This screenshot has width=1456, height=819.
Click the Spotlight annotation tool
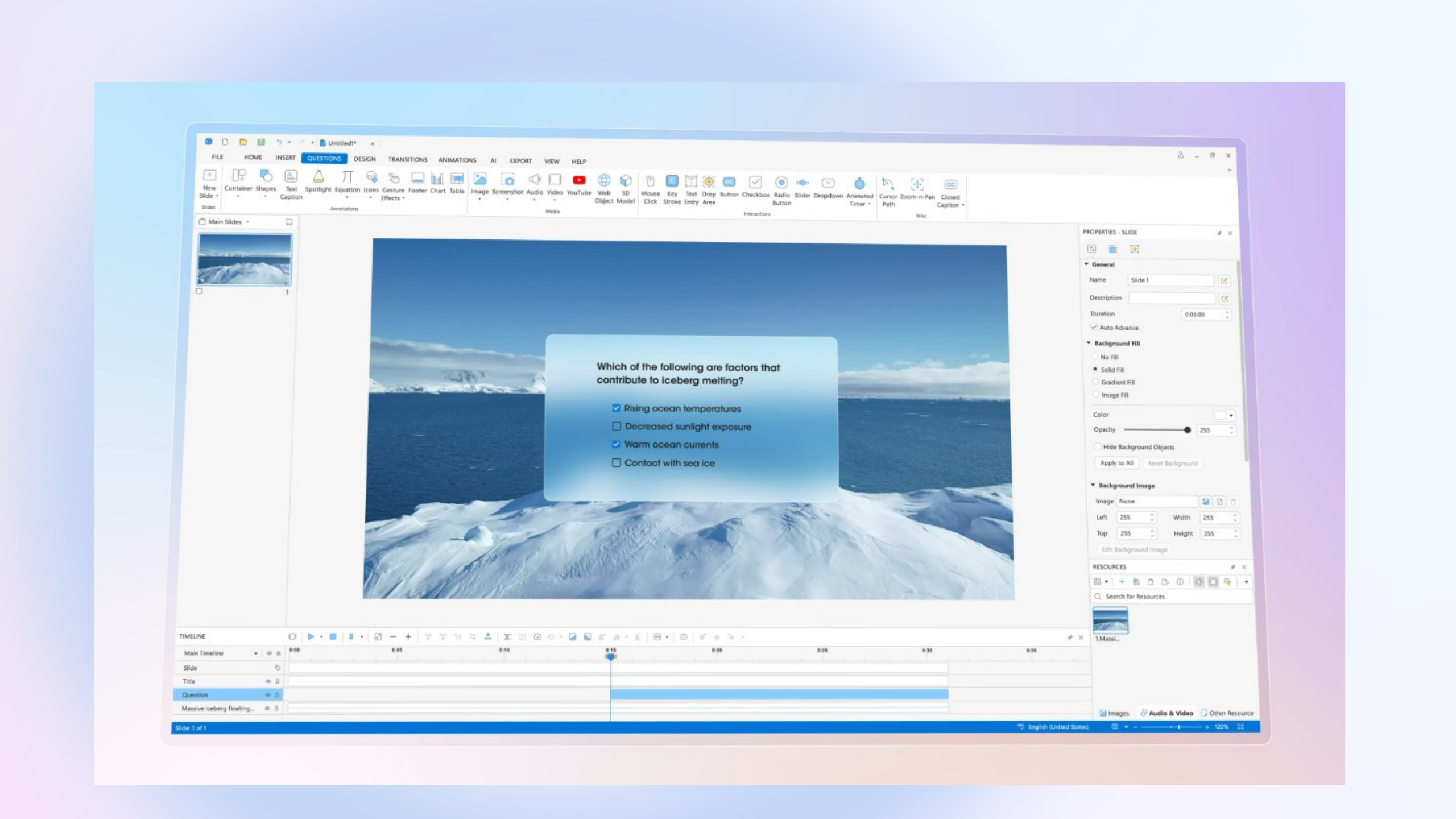[x=318, y=181]
